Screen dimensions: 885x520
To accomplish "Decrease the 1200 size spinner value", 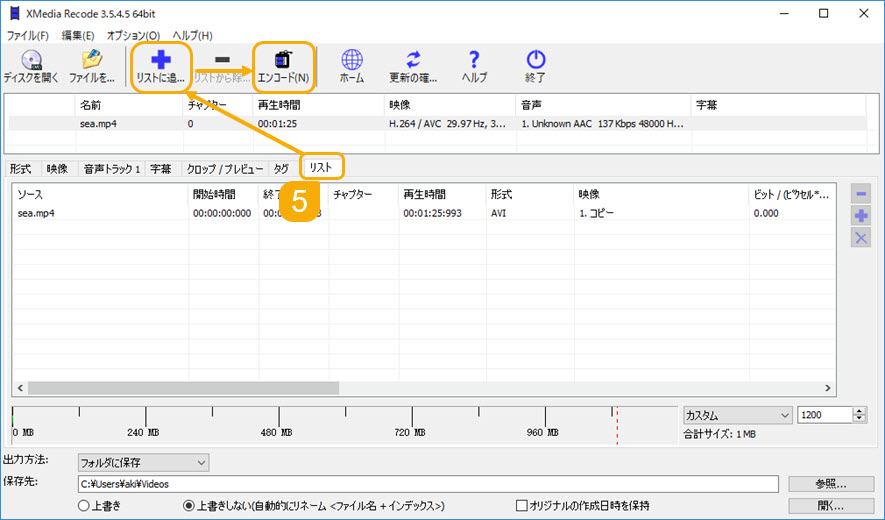I will (859, 419).
